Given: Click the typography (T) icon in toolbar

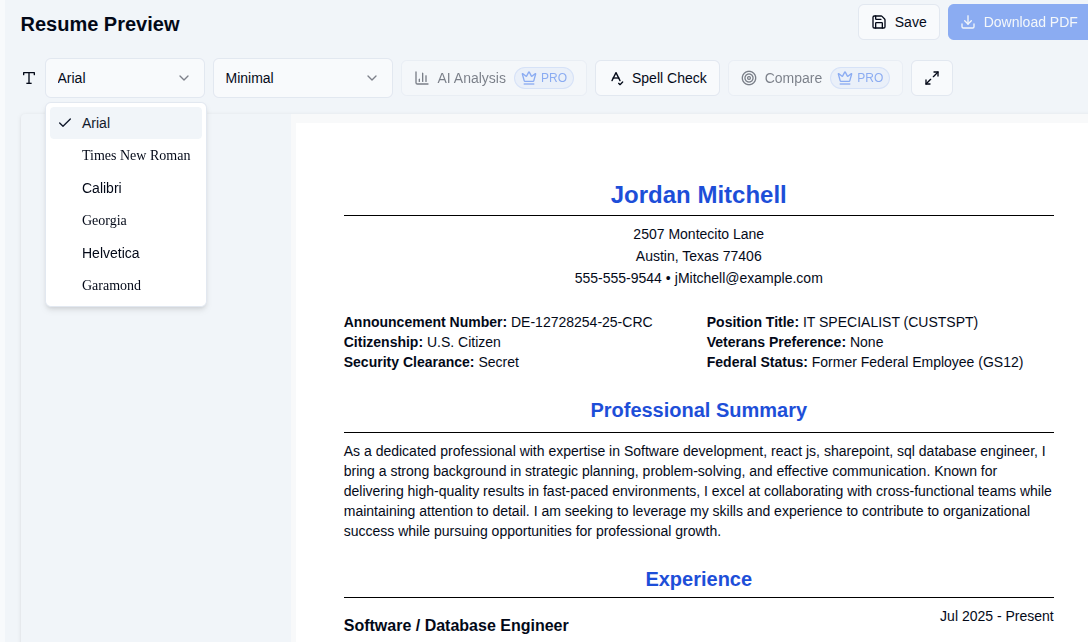Looking at the screenshot, I should point(28,77).
